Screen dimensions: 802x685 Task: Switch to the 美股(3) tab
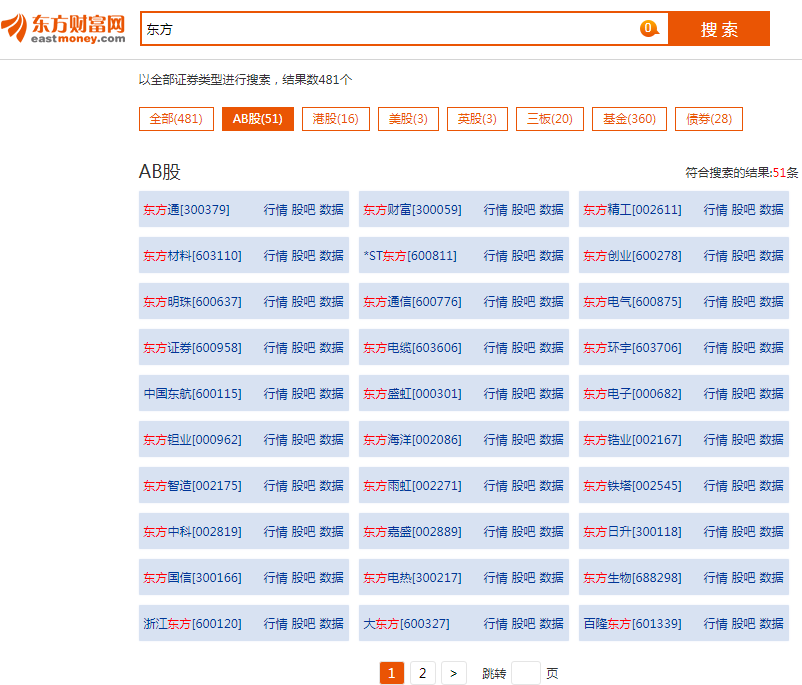coord(408,119)
